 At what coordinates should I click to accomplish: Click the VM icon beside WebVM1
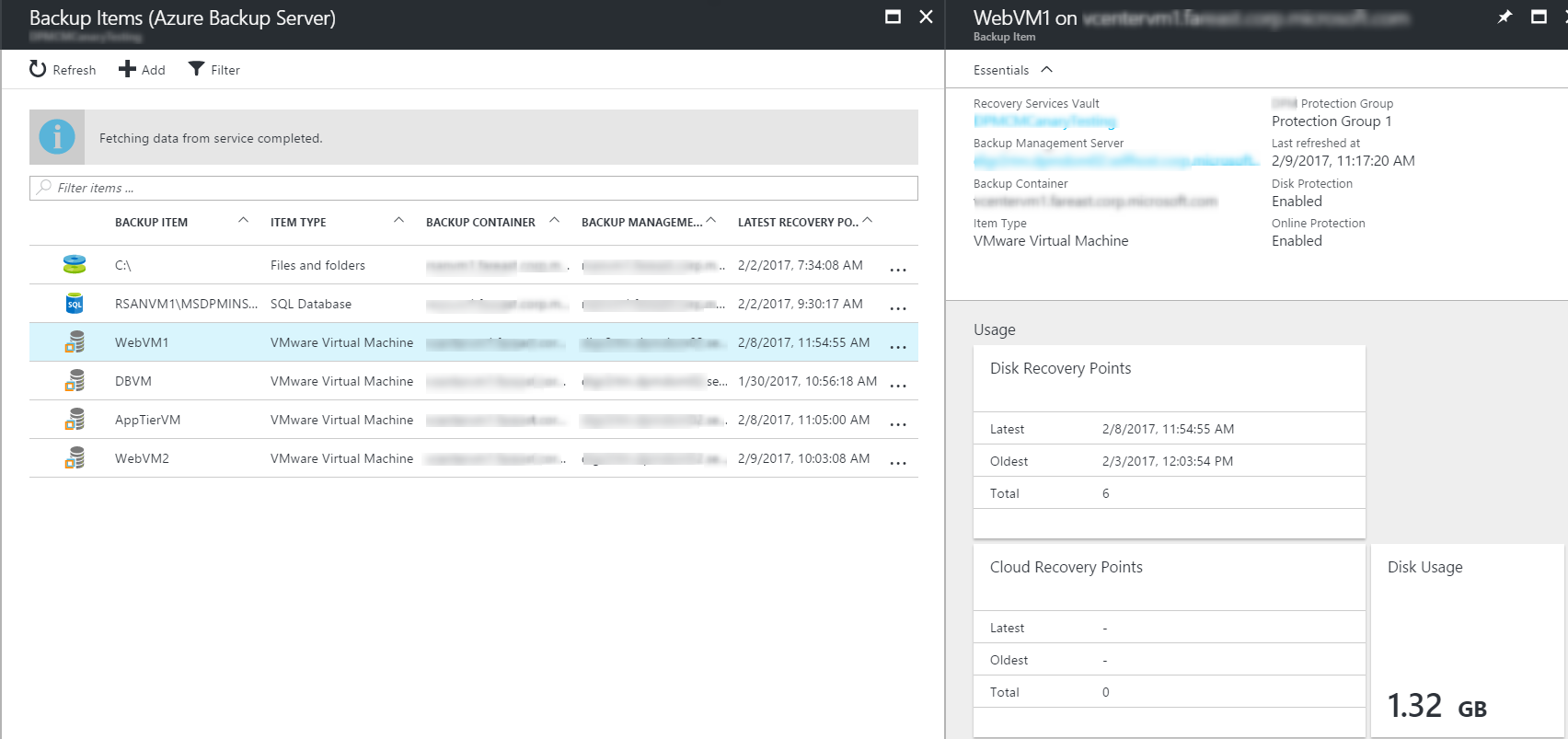click(x=75, y=342)
